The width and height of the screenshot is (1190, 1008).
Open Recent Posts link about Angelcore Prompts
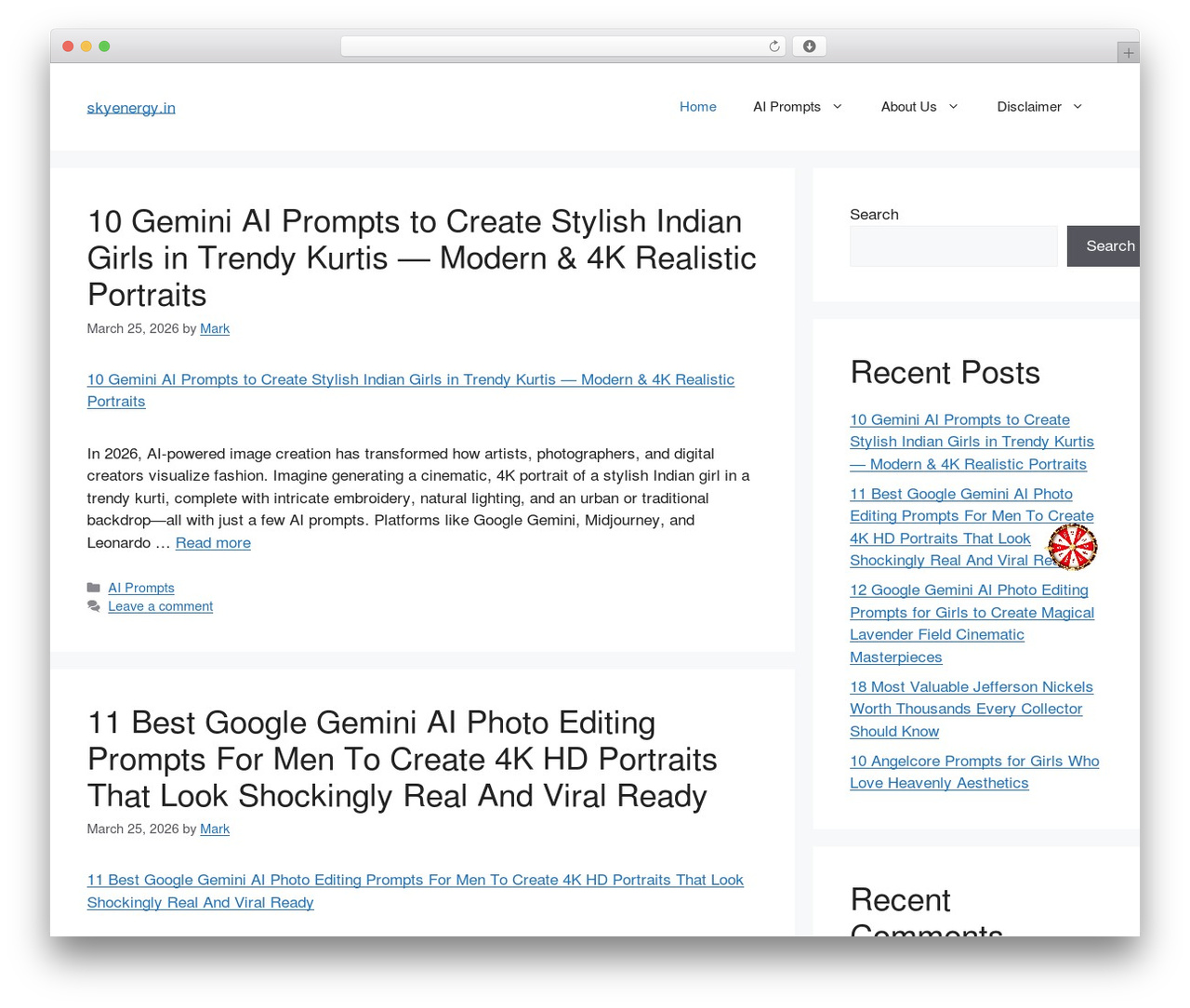[x=974, y=773]
